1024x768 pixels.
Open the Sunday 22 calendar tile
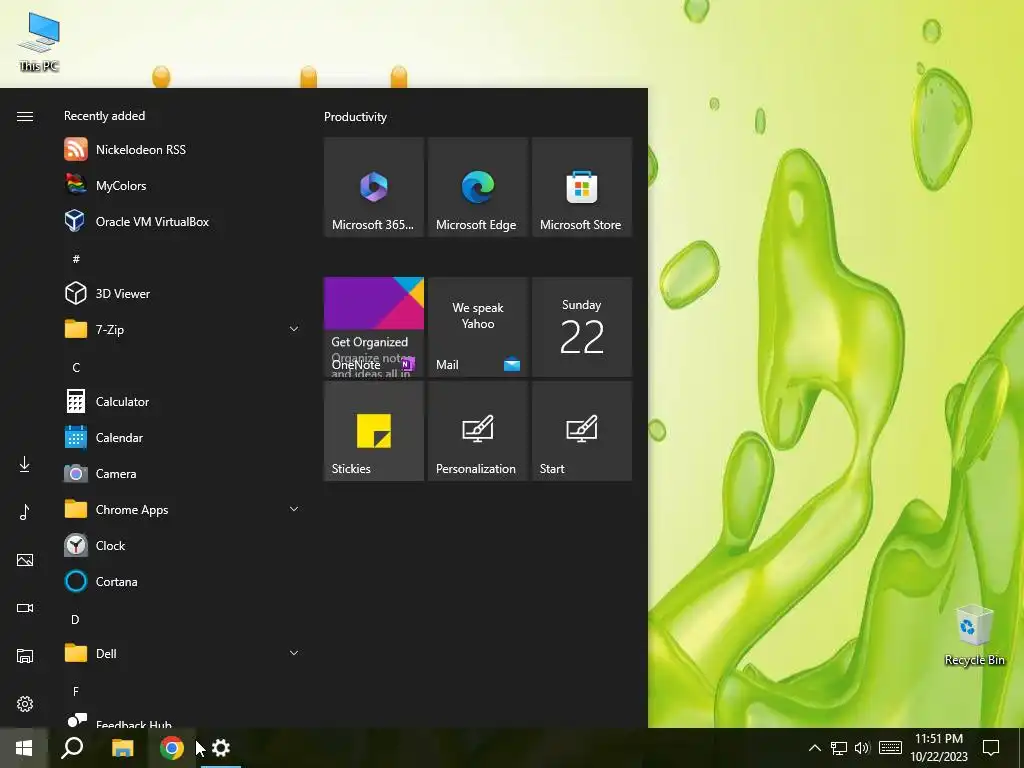click(x=582, y=327)
